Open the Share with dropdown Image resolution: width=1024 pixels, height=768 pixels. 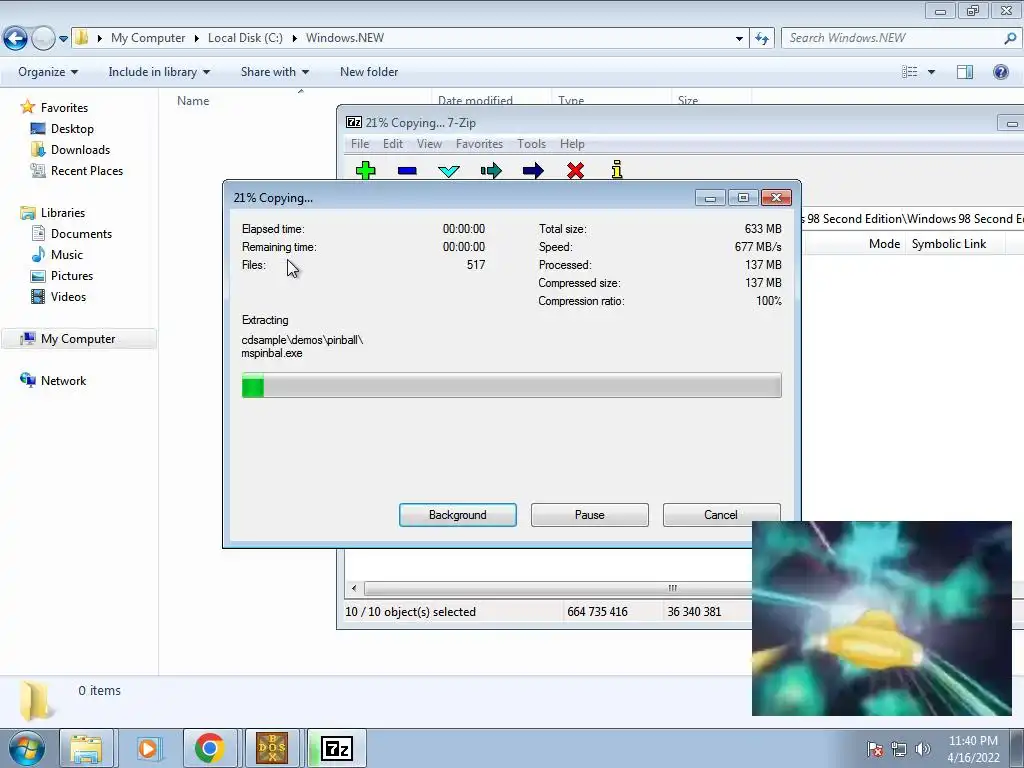coord(274,72)
